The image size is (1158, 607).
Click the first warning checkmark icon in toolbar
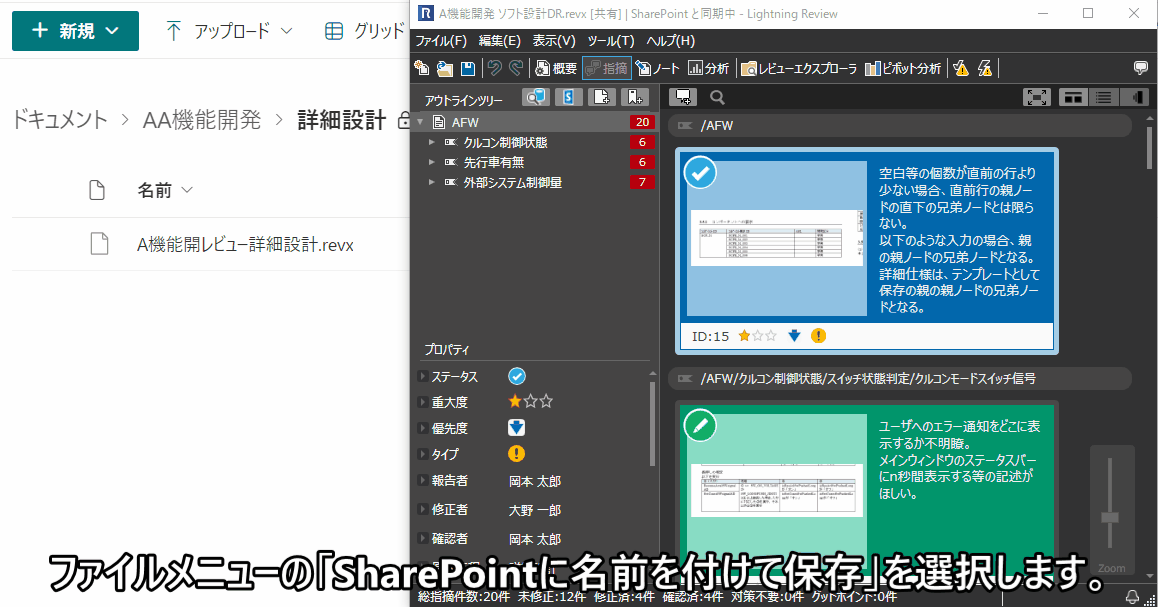961,68
